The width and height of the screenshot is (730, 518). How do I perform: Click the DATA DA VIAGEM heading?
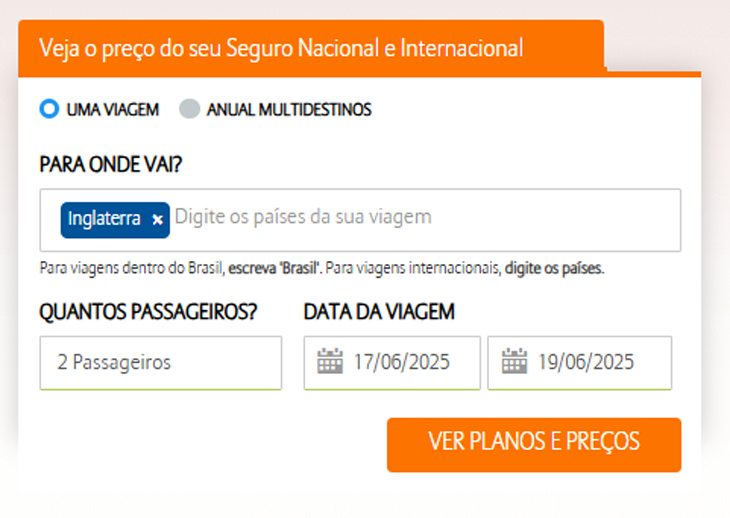coord(379,312)
